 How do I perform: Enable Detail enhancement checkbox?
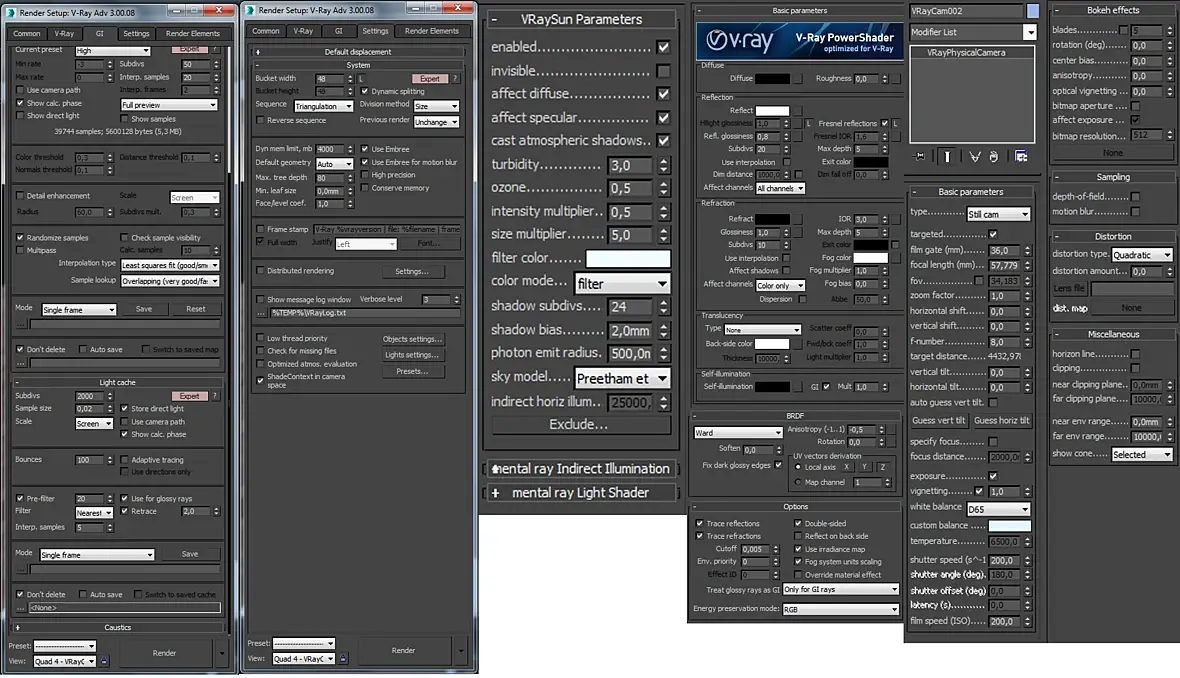20,196
